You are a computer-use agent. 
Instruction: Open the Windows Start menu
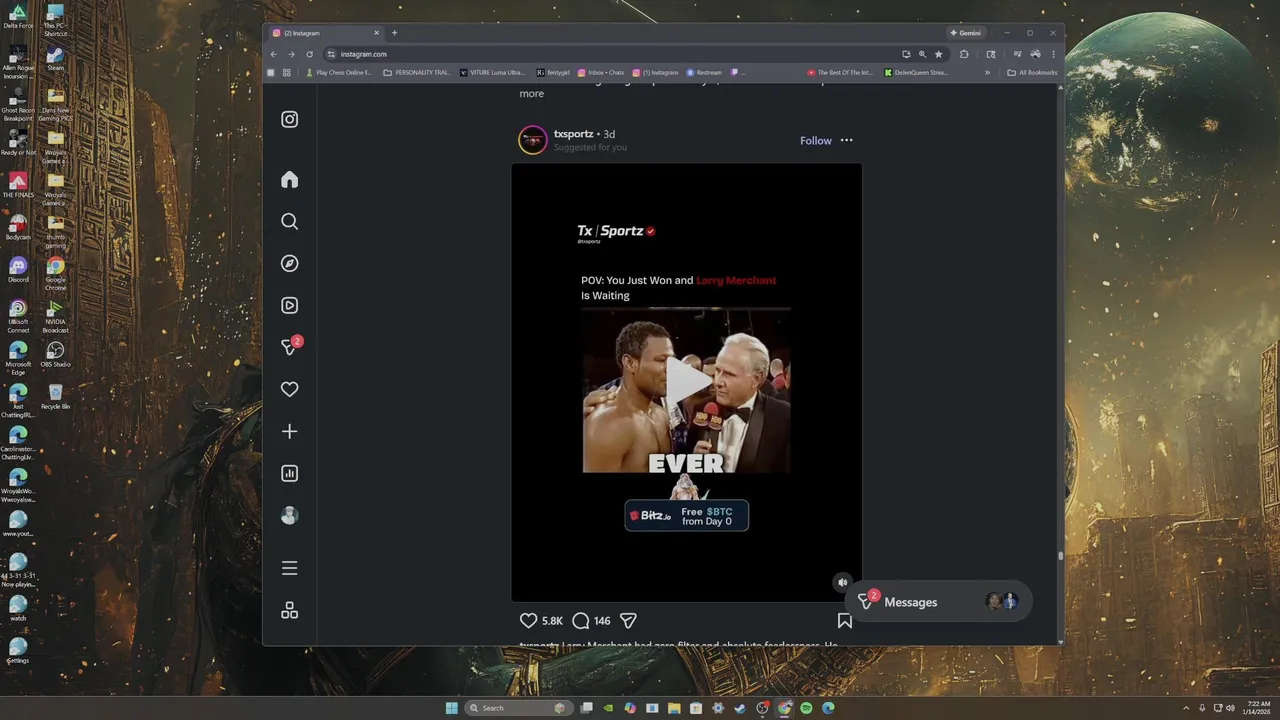click(452, 708)
